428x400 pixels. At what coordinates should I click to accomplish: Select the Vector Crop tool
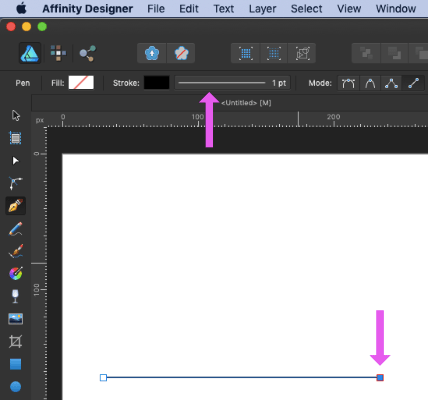click(16, 342)
